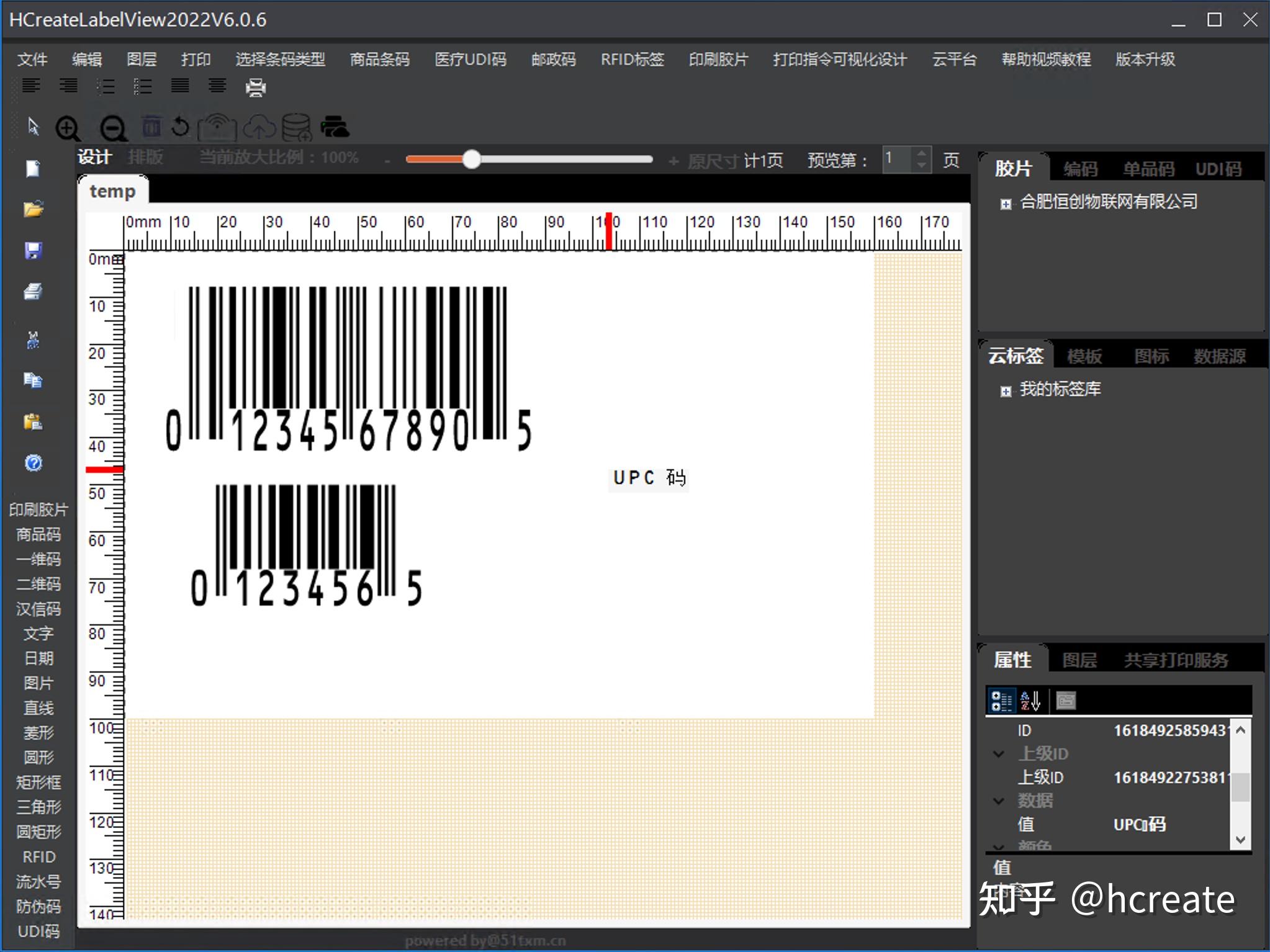Click the 二维码 tool button
The height and width of the screenshot is (952, 1270).
coord(38,584)
